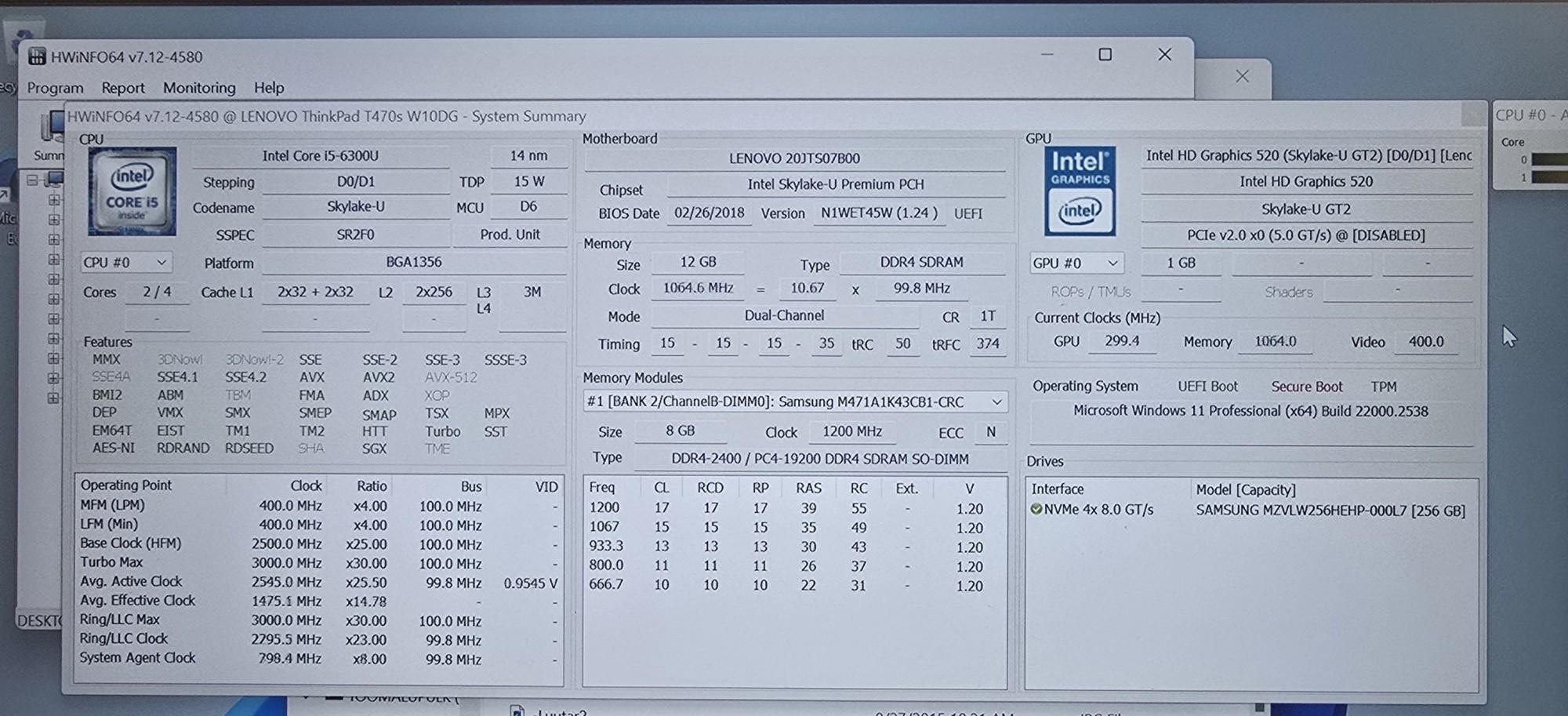Screen dimensions: 1568x716
Task: Click the AVX2 feature label
Action: pos(379,377)
